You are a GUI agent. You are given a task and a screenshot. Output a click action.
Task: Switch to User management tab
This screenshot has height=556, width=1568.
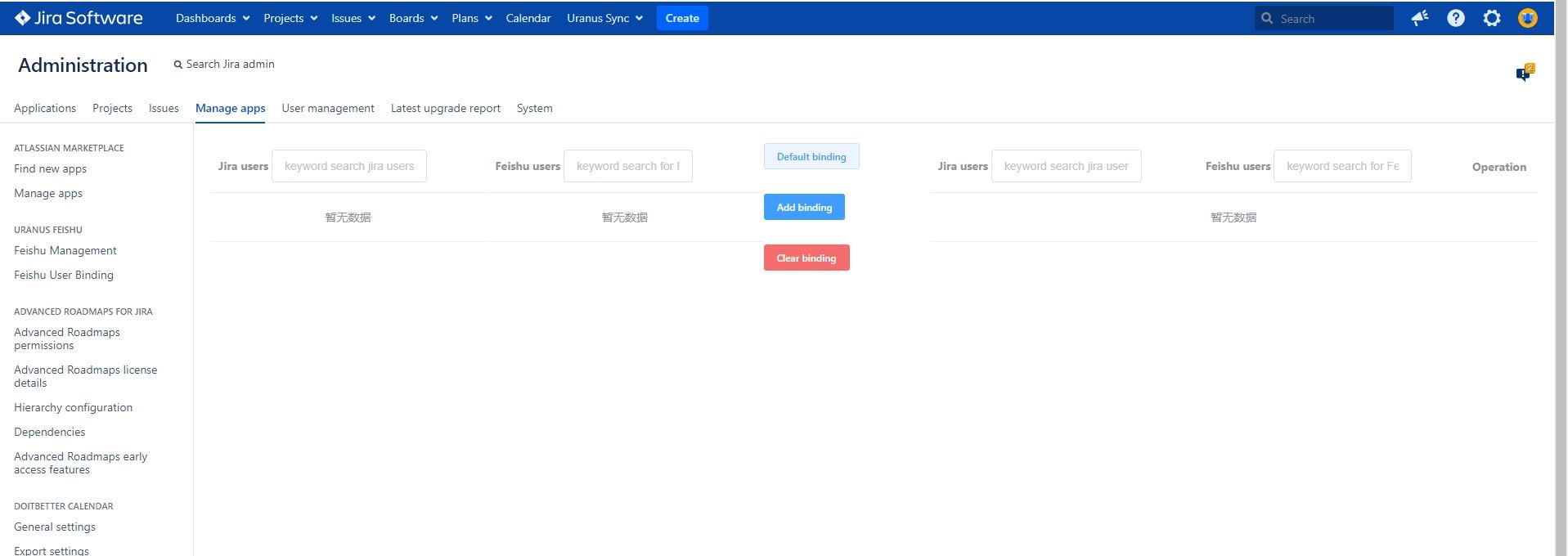pos(328,108)
